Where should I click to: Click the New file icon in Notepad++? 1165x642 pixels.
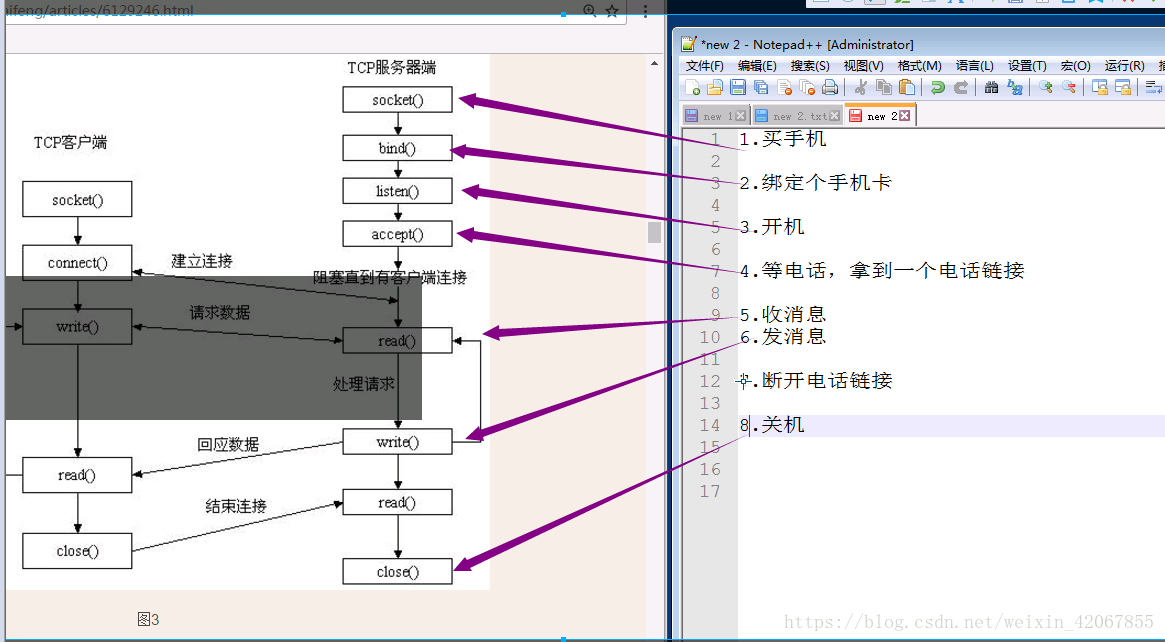point(692,88)
